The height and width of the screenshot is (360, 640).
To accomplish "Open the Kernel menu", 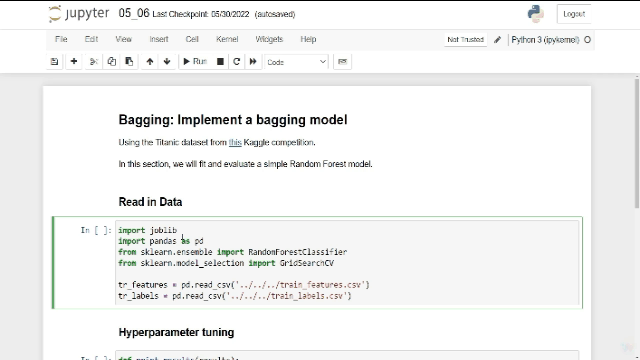I will [227, 39].
